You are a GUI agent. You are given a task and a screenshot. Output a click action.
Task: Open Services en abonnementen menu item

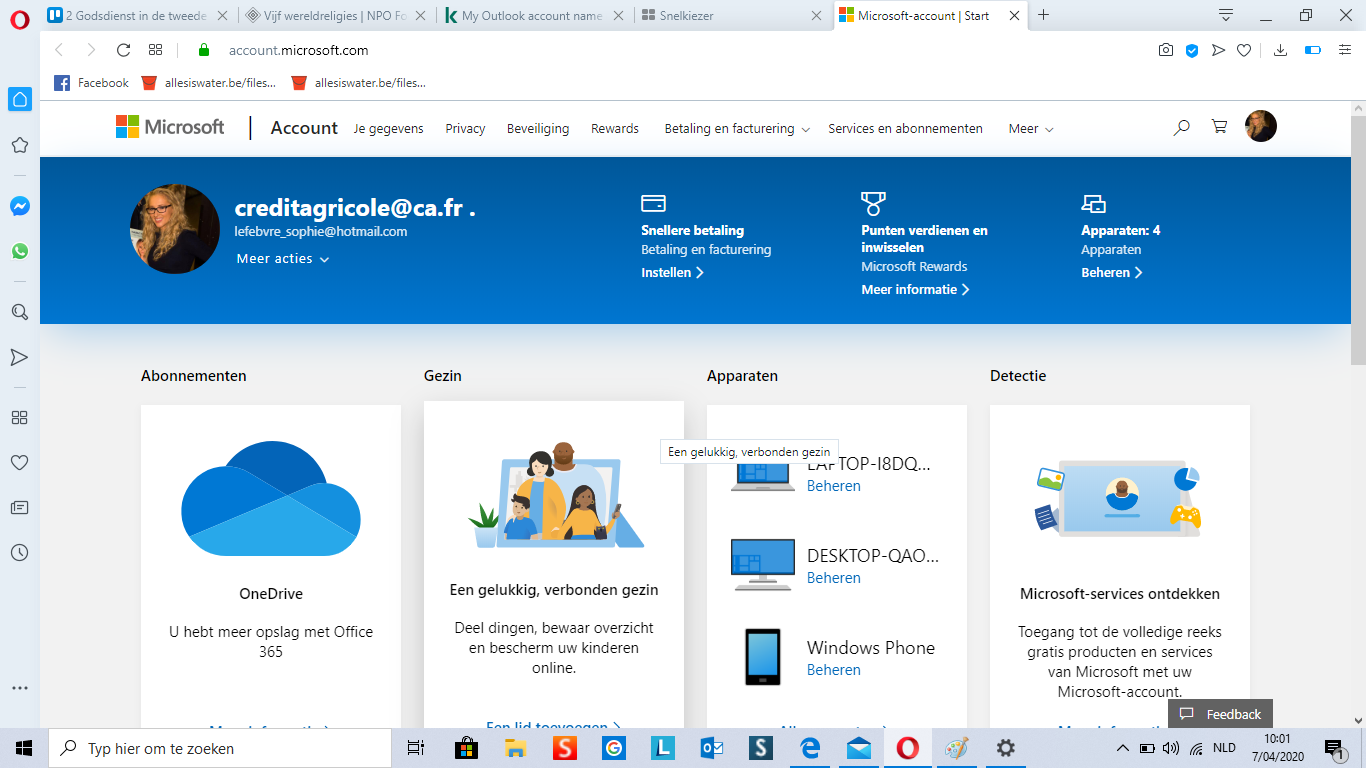pos(905,128)
